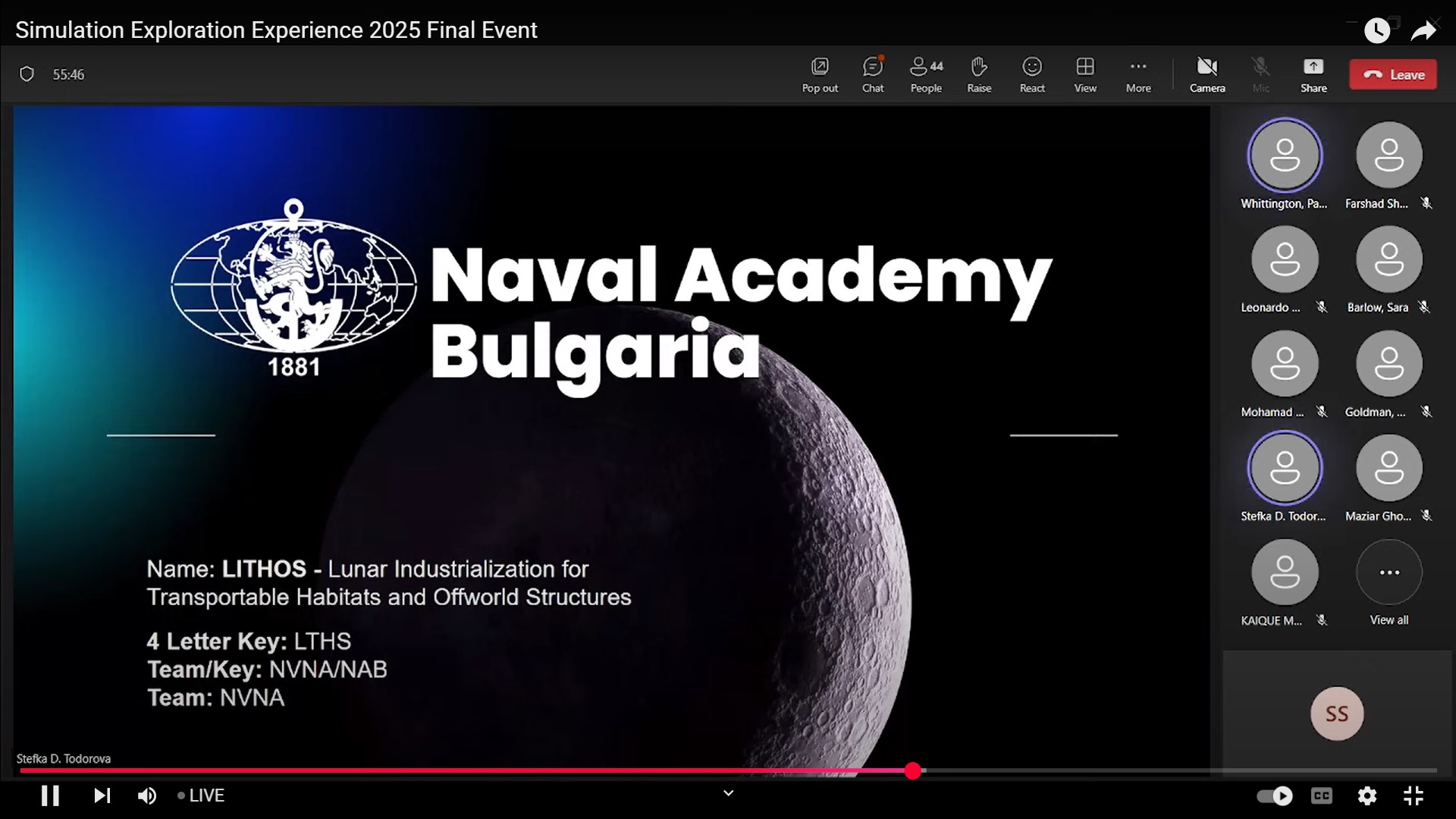
Task: Skip to the next video
Action: click(x=102, y=795)
